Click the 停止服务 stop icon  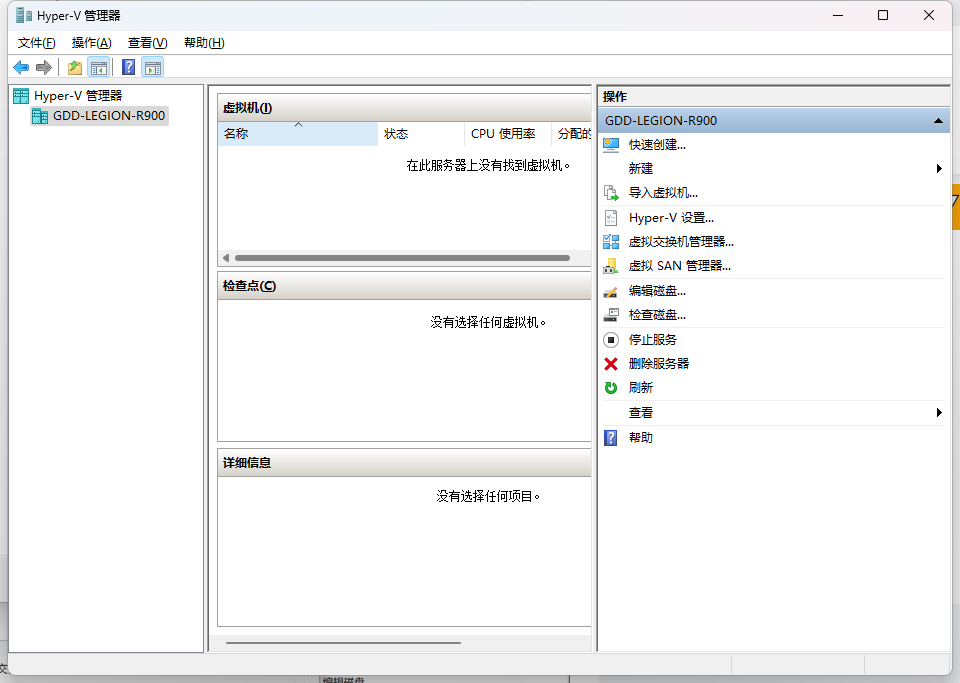tap(611, 340)
